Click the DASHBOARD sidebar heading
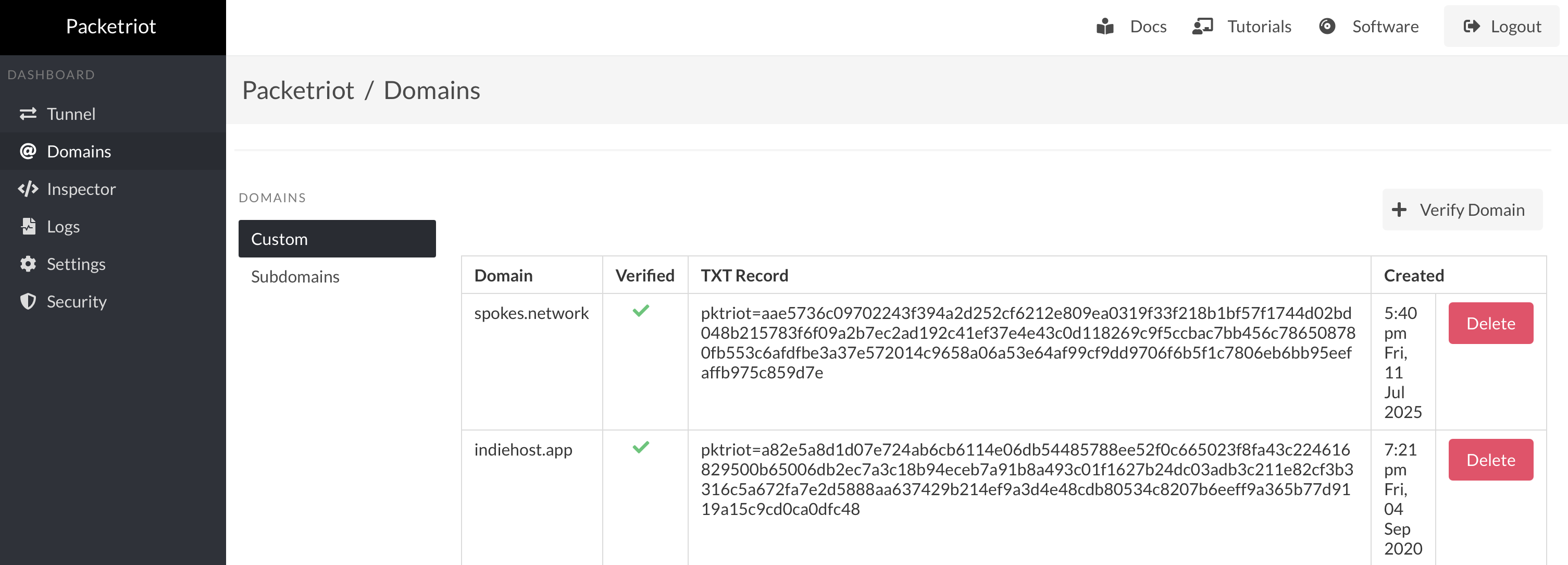This screenshot has height=565, width=1568. (51, 75)
